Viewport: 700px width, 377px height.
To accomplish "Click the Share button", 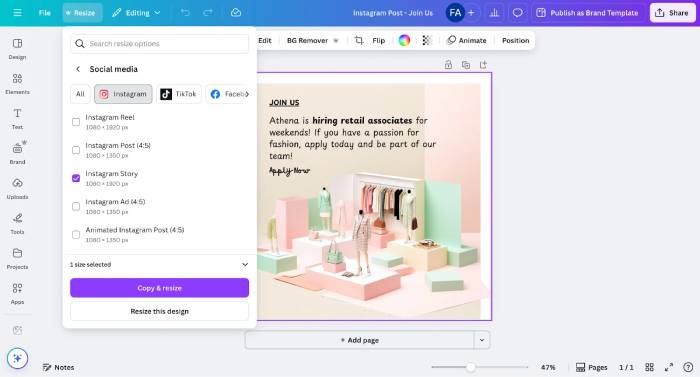I will tap(672, 13).
